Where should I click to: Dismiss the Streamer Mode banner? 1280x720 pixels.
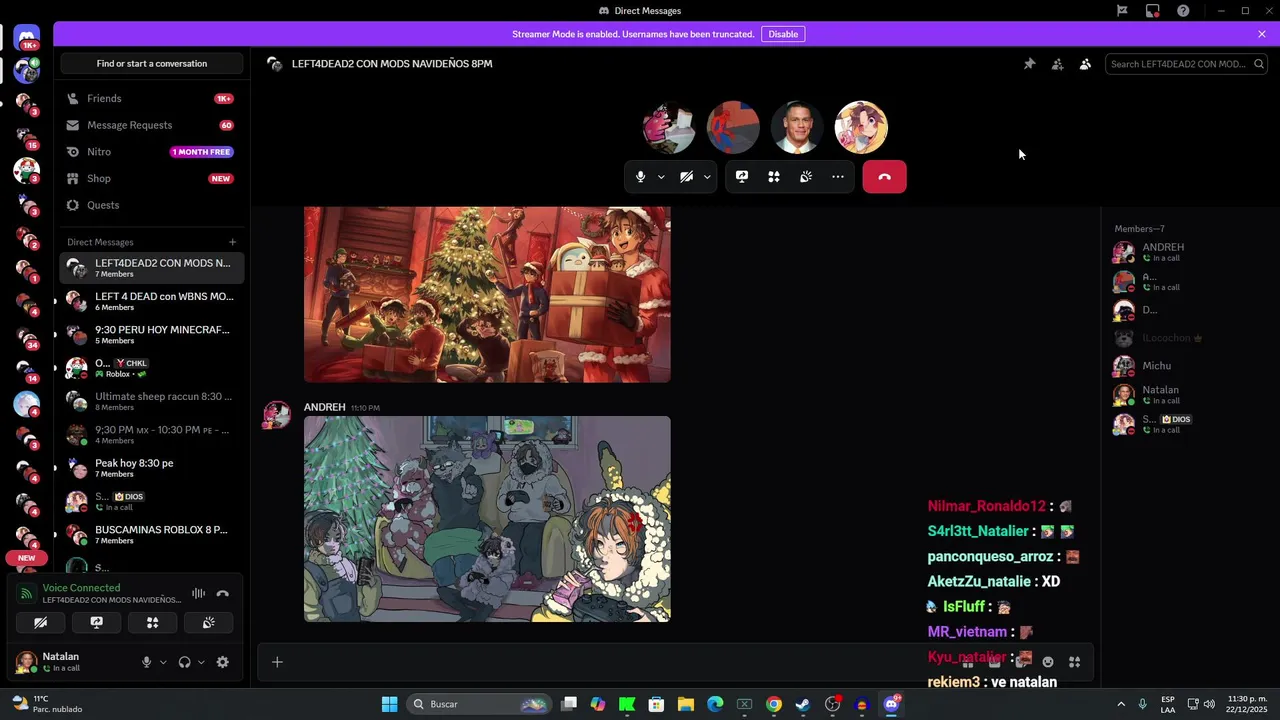(1262, 34)
